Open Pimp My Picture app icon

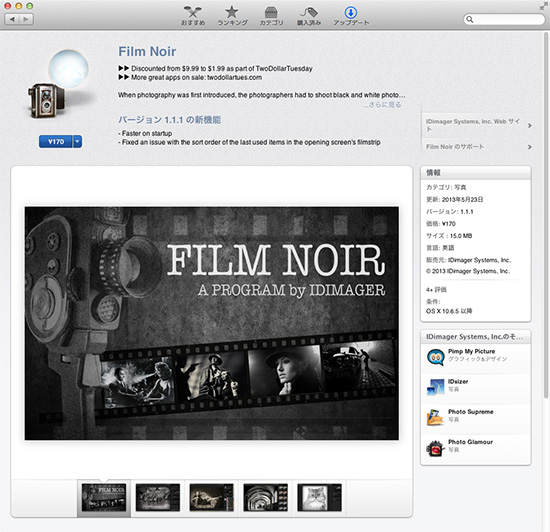pyautogui.click(x=435, y=357)
